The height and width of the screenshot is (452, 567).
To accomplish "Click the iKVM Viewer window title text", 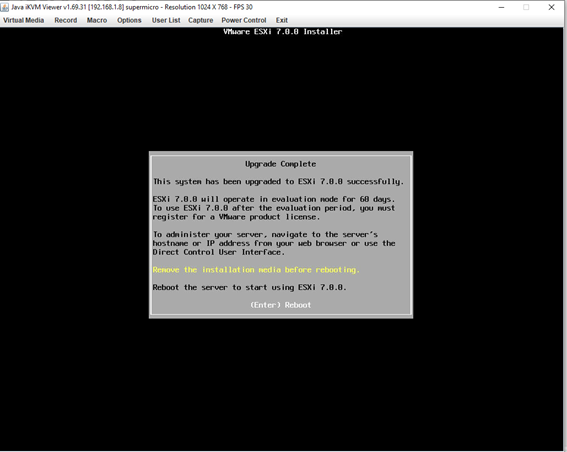I will [x=132, y=7].
